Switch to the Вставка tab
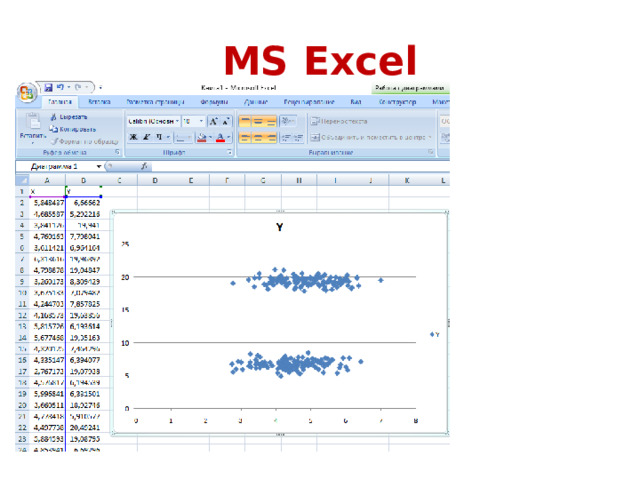Screen dimensions: 640x480 click(x=99, y=102)
